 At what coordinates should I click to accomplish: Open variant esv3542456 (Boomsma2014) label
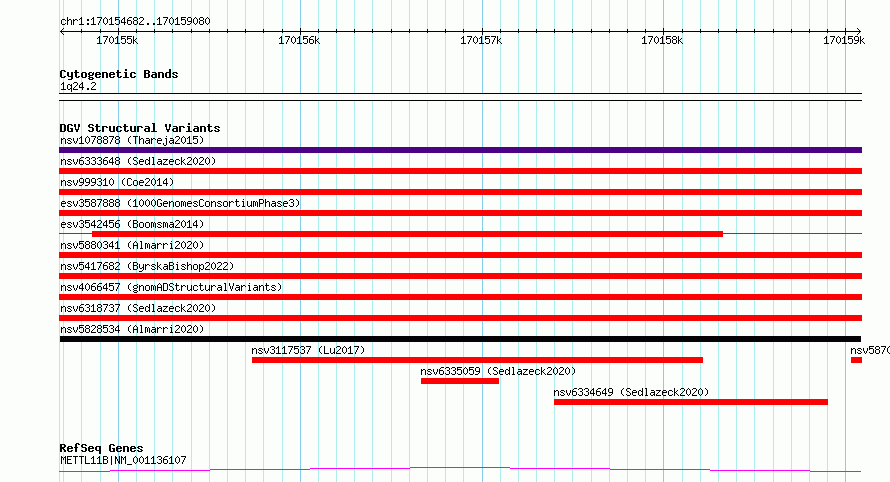(132, 224)
